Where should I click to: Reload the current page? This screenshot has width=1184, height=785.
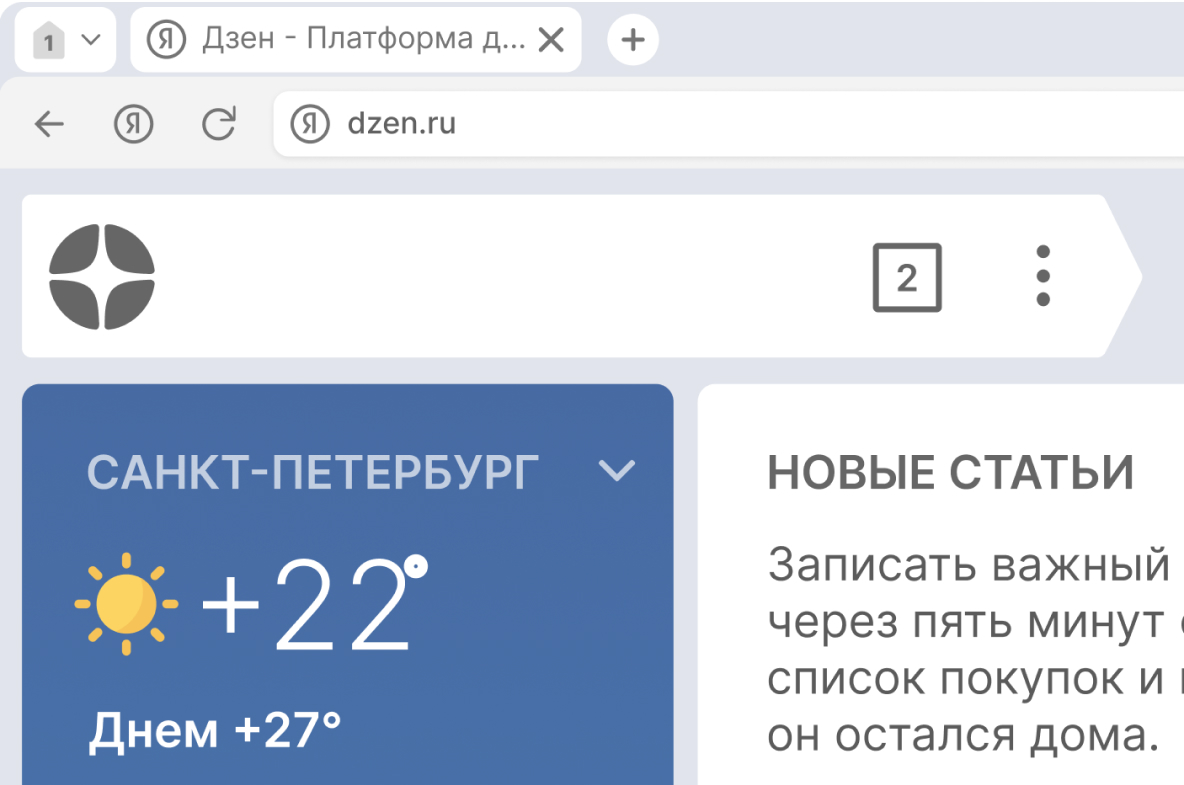(218, 124)
